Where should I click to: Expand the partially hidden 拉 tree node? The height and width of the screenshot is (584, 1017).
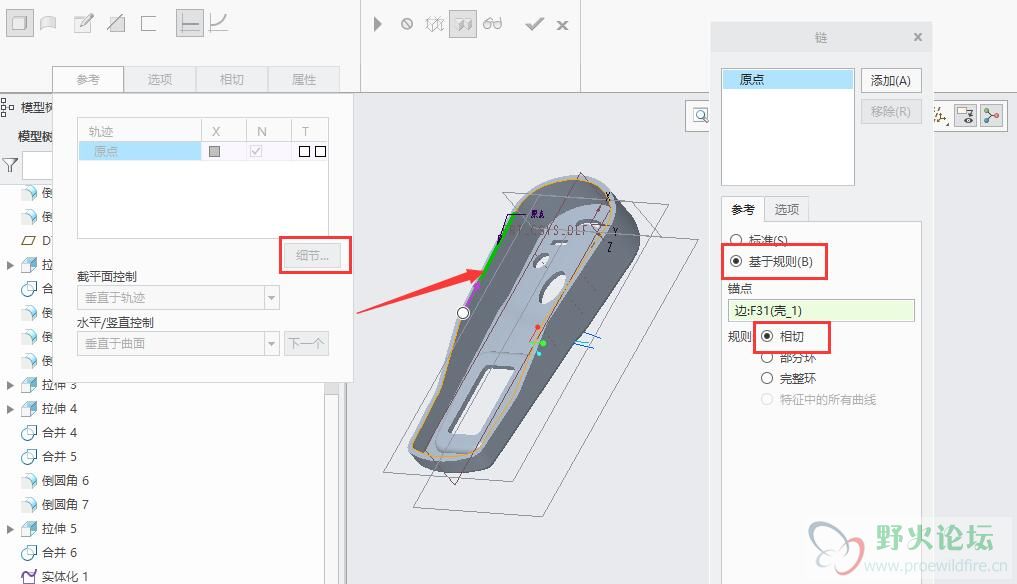point(10,265)
